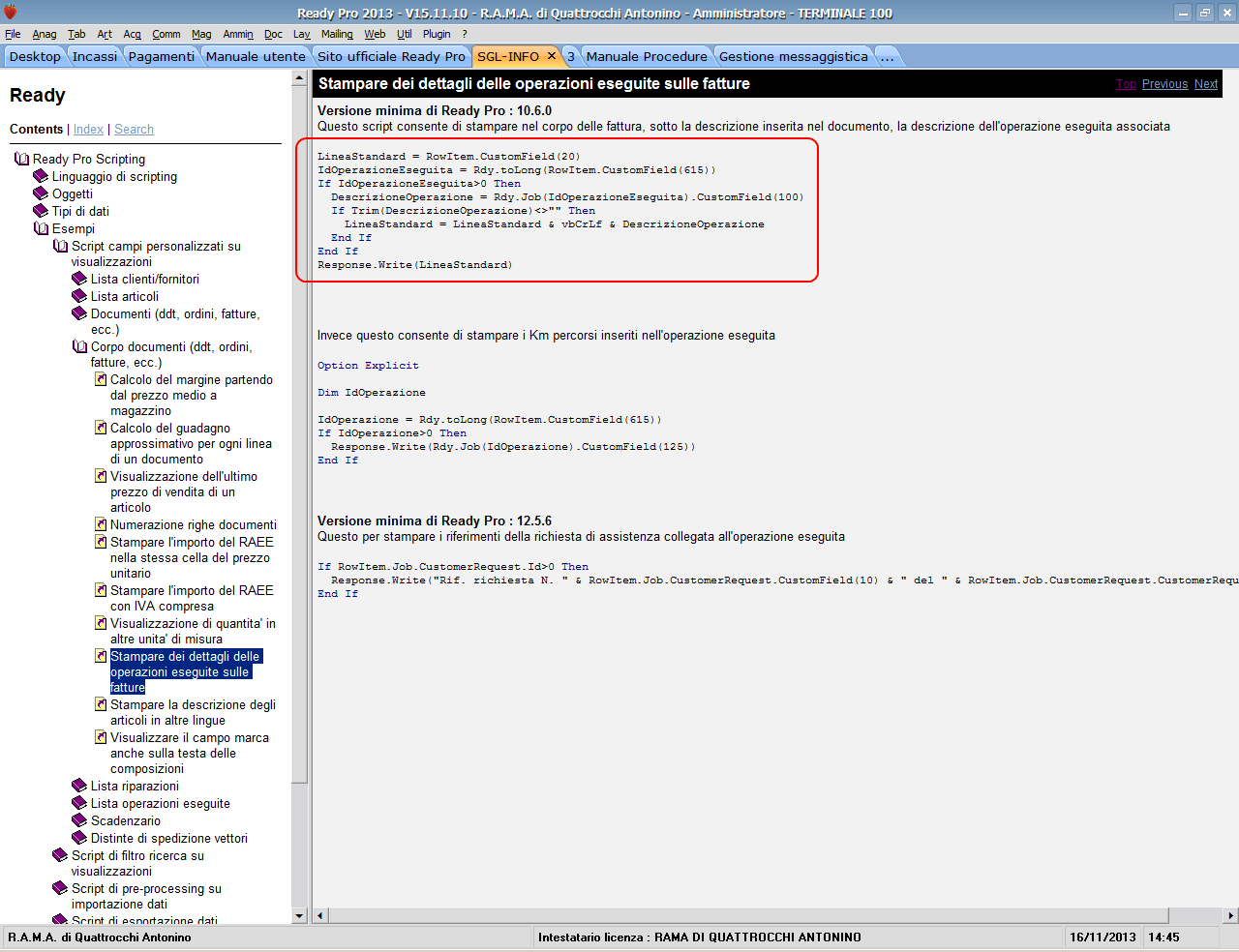Switch to the Desktop tab
Viewport: 1239px width, 952px height.
tap(35, 56)
